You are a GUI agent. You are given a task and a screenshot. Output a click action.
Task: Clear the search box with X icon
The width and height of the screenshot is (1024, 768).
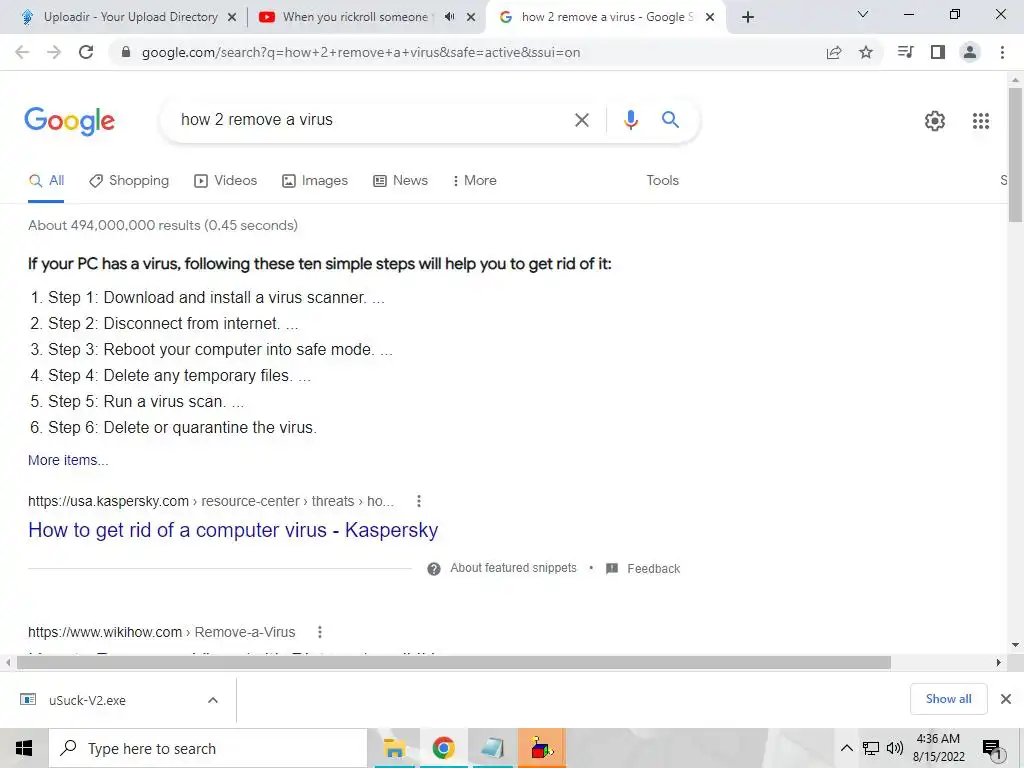(581, 120)
